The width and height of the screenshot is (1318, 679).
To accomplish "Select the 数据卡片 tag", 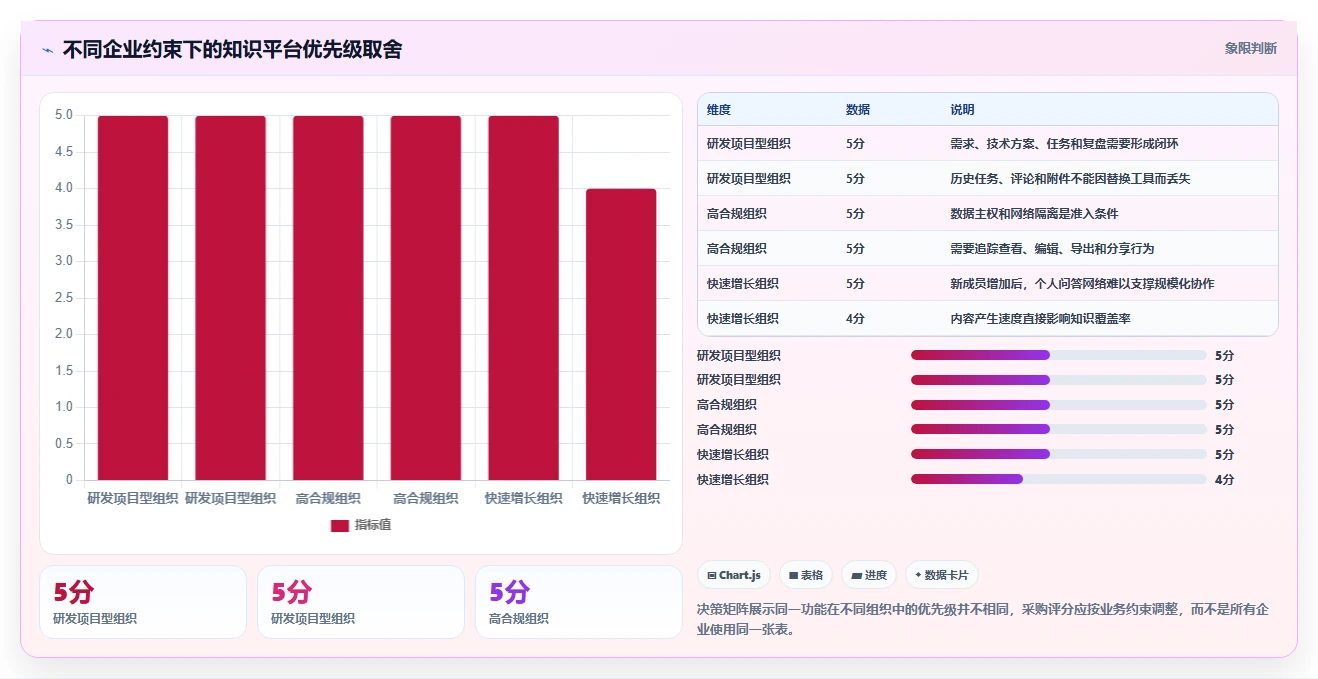I will click(x=942, y=575).
